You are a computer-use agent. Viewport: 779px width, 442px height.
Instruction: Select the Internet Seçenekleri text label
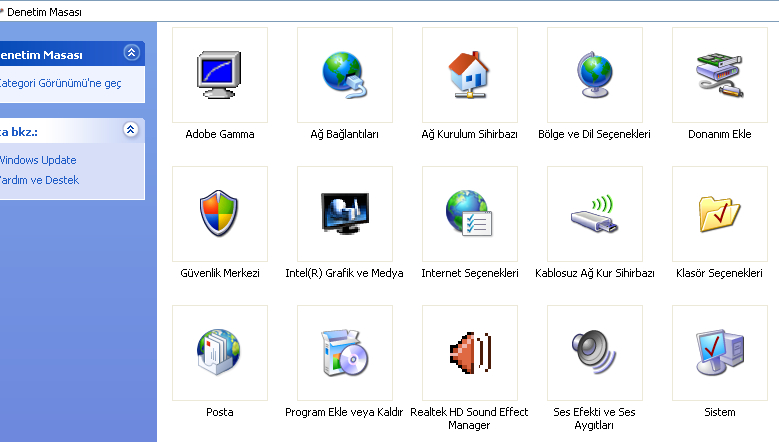click(x=470, y=273)
